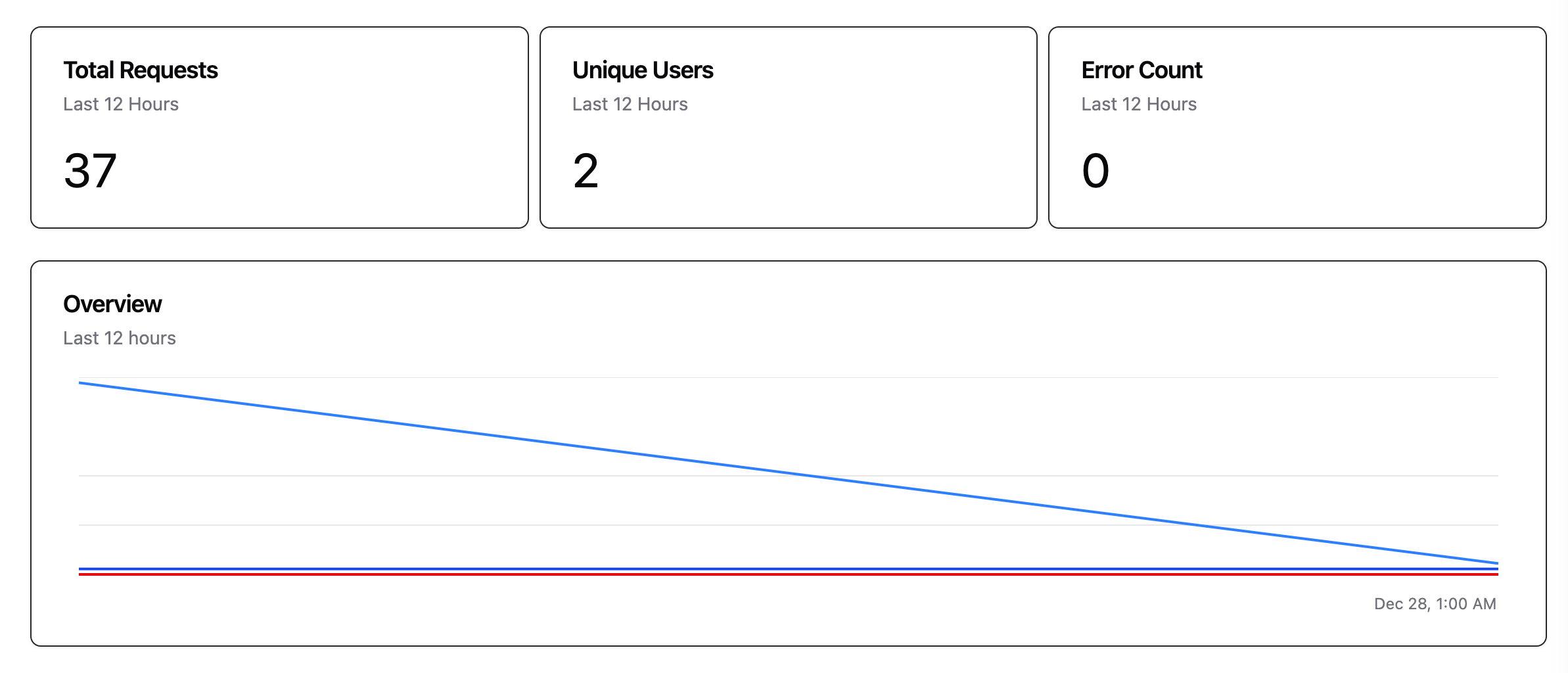The image size is (1568, 673).
Task: Click the descending light blue line mid-chart
Action: [789, 473]
